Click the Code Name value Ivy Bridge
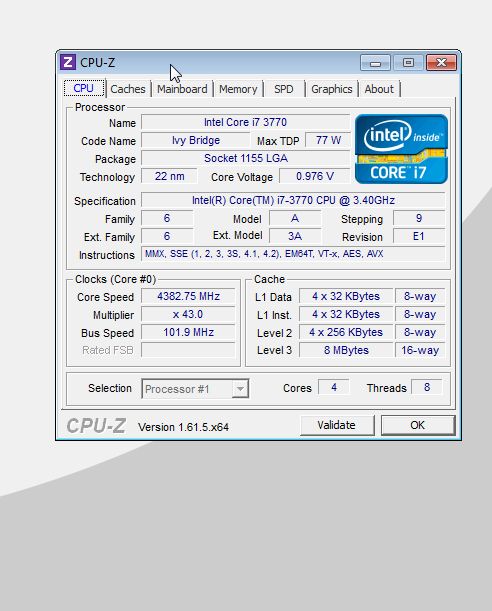This screenshot has height=611, width=492. pos(196,140)
